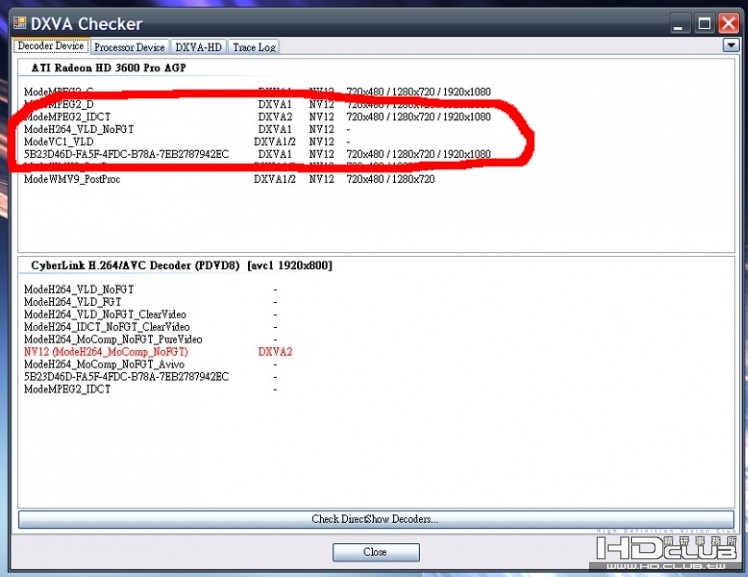Click the DXVA Checker title bar icon
Screen dimensions: 748x577
[x=20, y=23]
